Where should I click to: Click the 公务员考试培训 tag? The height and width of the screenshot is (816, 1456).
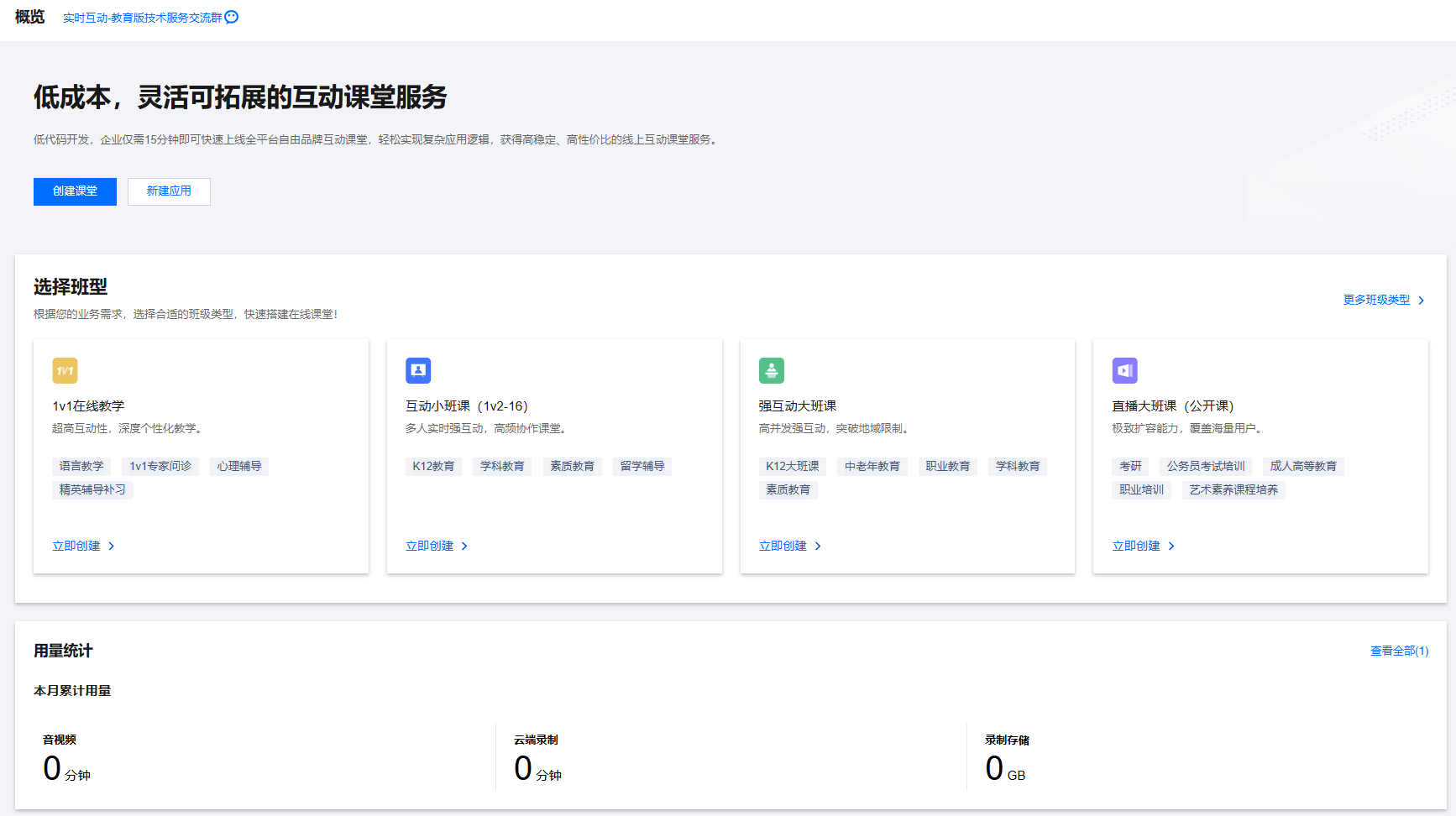tap(1205, 466)
